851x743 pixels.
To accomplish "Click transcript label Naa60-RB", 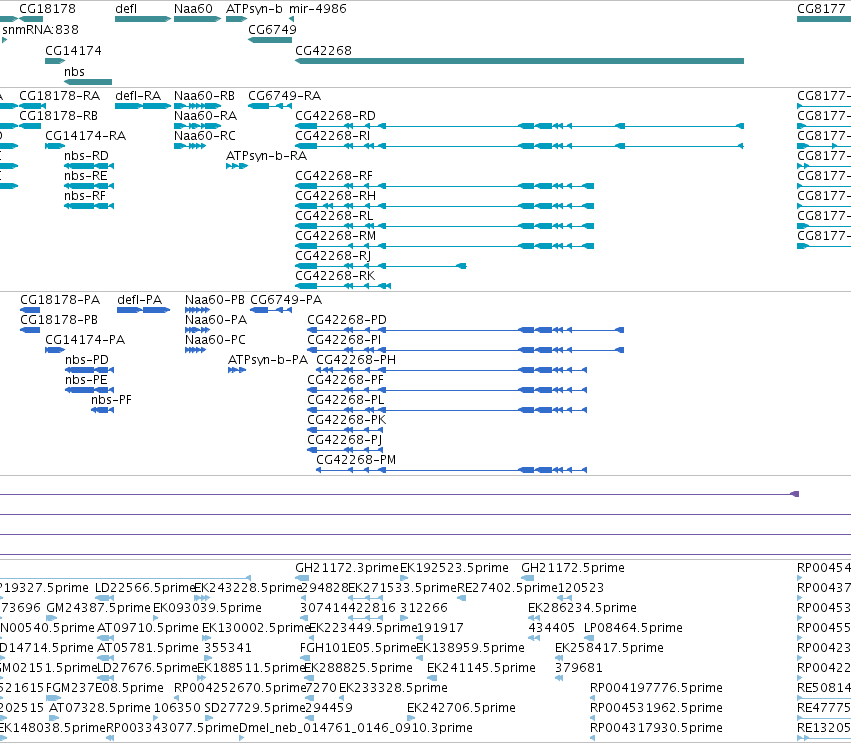I will pyautogui.click(x=205, y=96).
